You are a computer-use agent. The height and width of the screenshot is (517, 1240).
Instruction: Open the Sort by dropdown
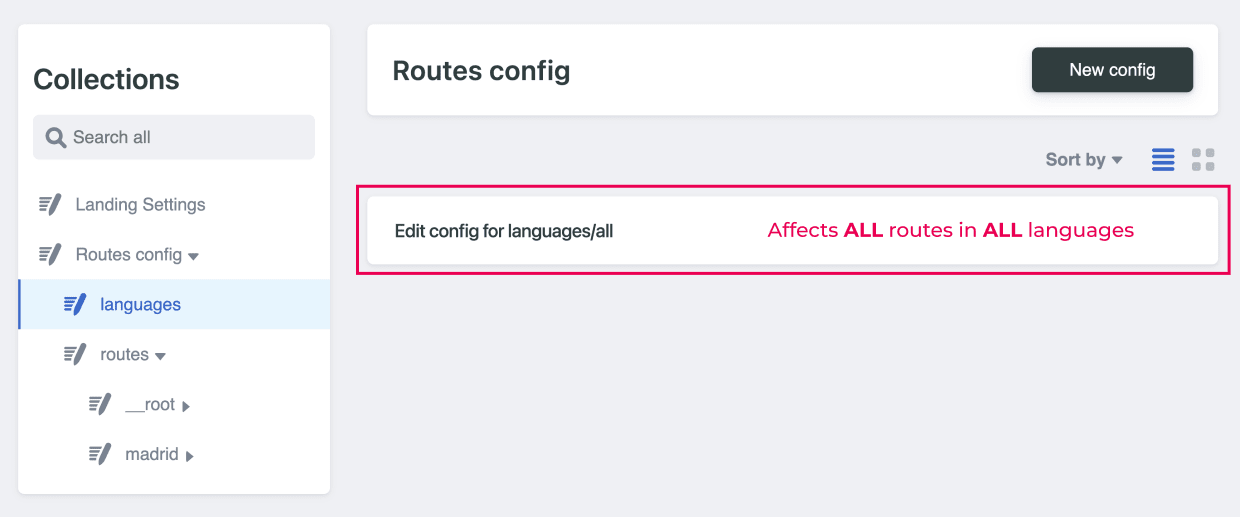[1084, 160]
